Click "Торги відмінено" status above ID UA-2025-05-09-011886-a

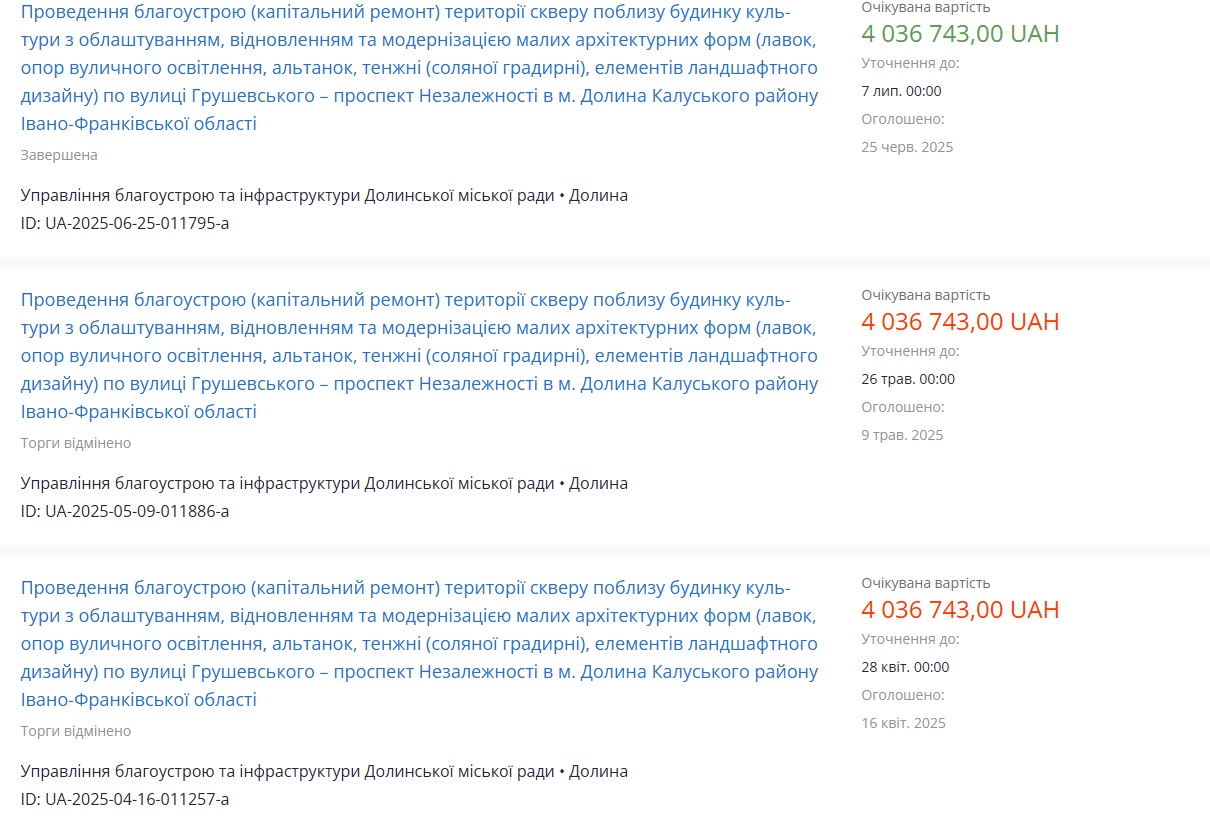point(76,443)
